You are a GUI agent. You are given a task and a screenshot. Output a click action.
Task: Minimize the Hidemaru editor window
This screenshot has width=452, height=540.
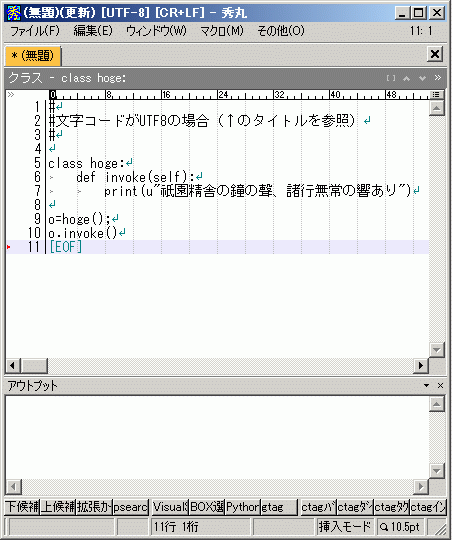pos(402,13)
